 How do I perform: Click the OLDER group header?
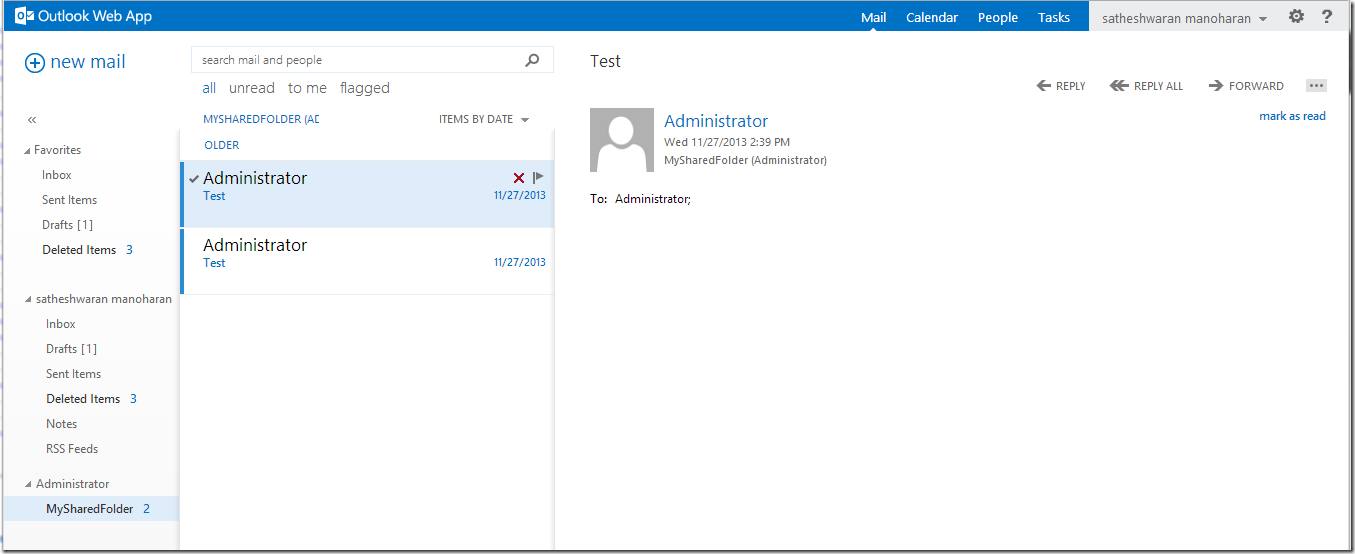click(x=222, y=145)
